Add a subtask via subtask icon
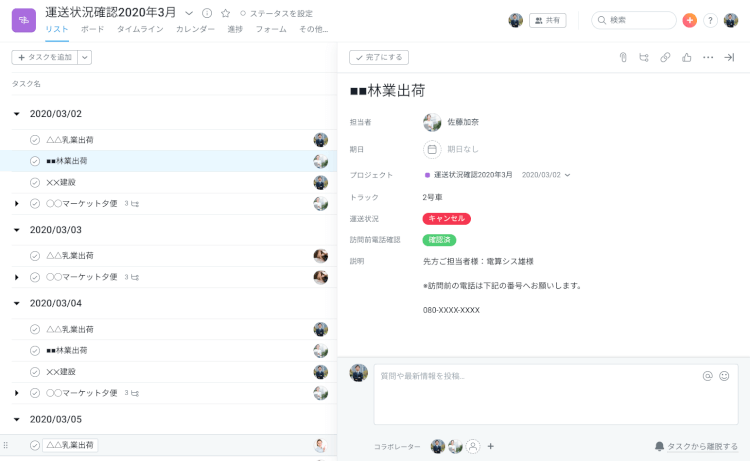 (644, 57)
